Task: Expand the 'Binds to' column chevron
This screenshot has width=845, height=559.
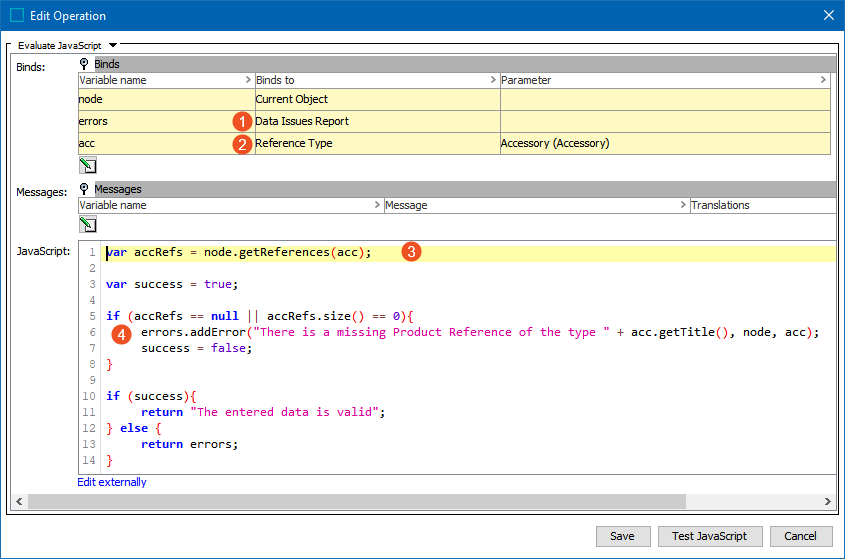Action: [492, 80]
